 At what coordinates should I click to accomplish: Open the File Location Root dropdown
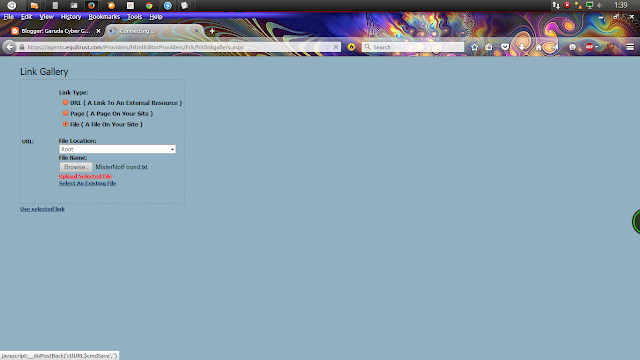tap(118, 149)
